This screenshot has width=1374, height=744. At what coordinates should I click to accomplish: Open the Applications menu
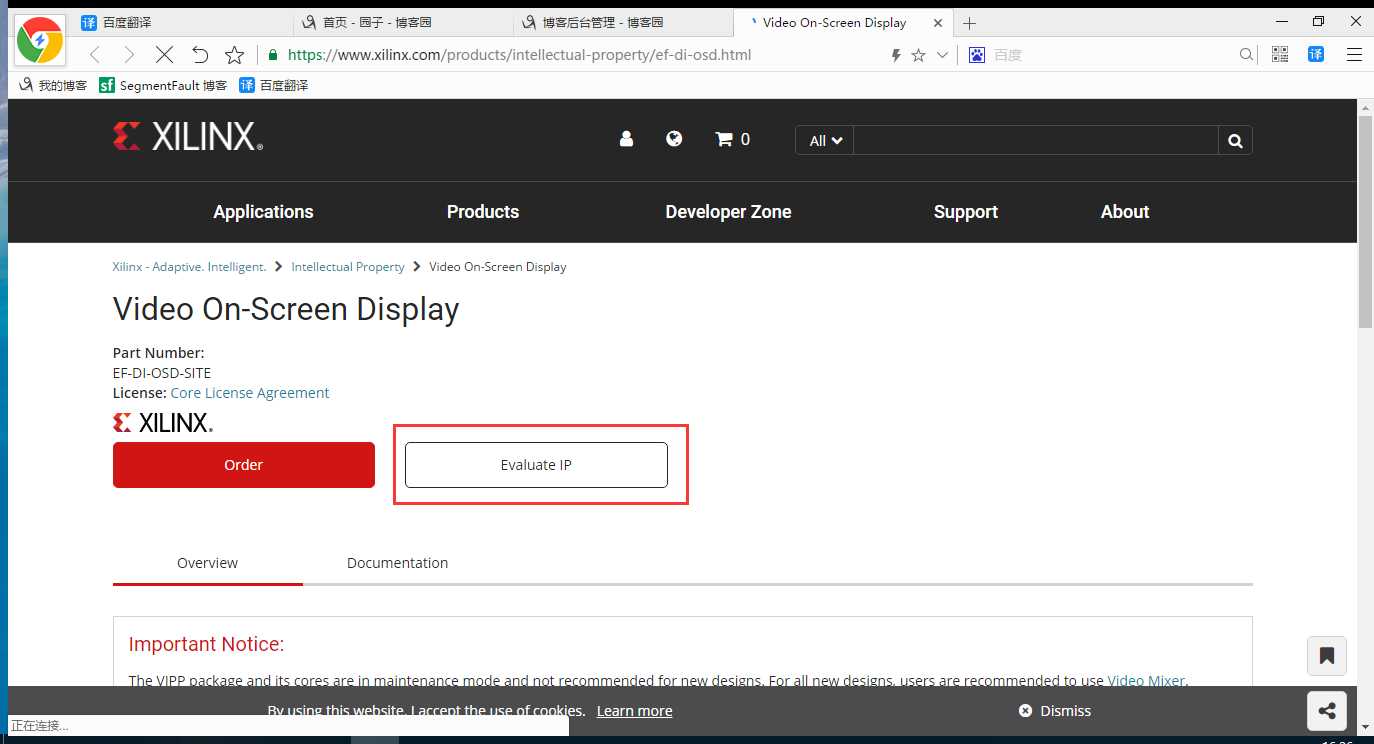pos(263,212)
